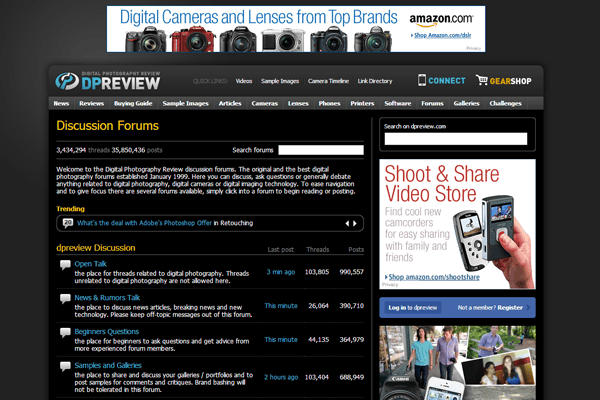Go to Sample Images in navigation bar
The image size is (600, 400).
point(185,103)
